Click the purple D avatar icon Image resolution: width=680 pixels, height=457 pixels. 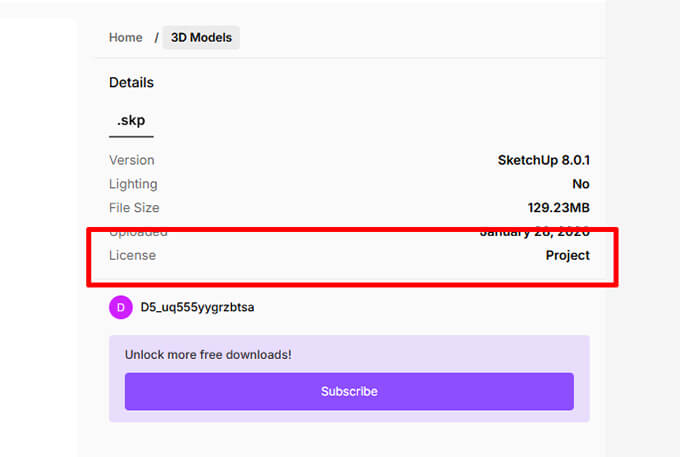click(x=120, y=307)
